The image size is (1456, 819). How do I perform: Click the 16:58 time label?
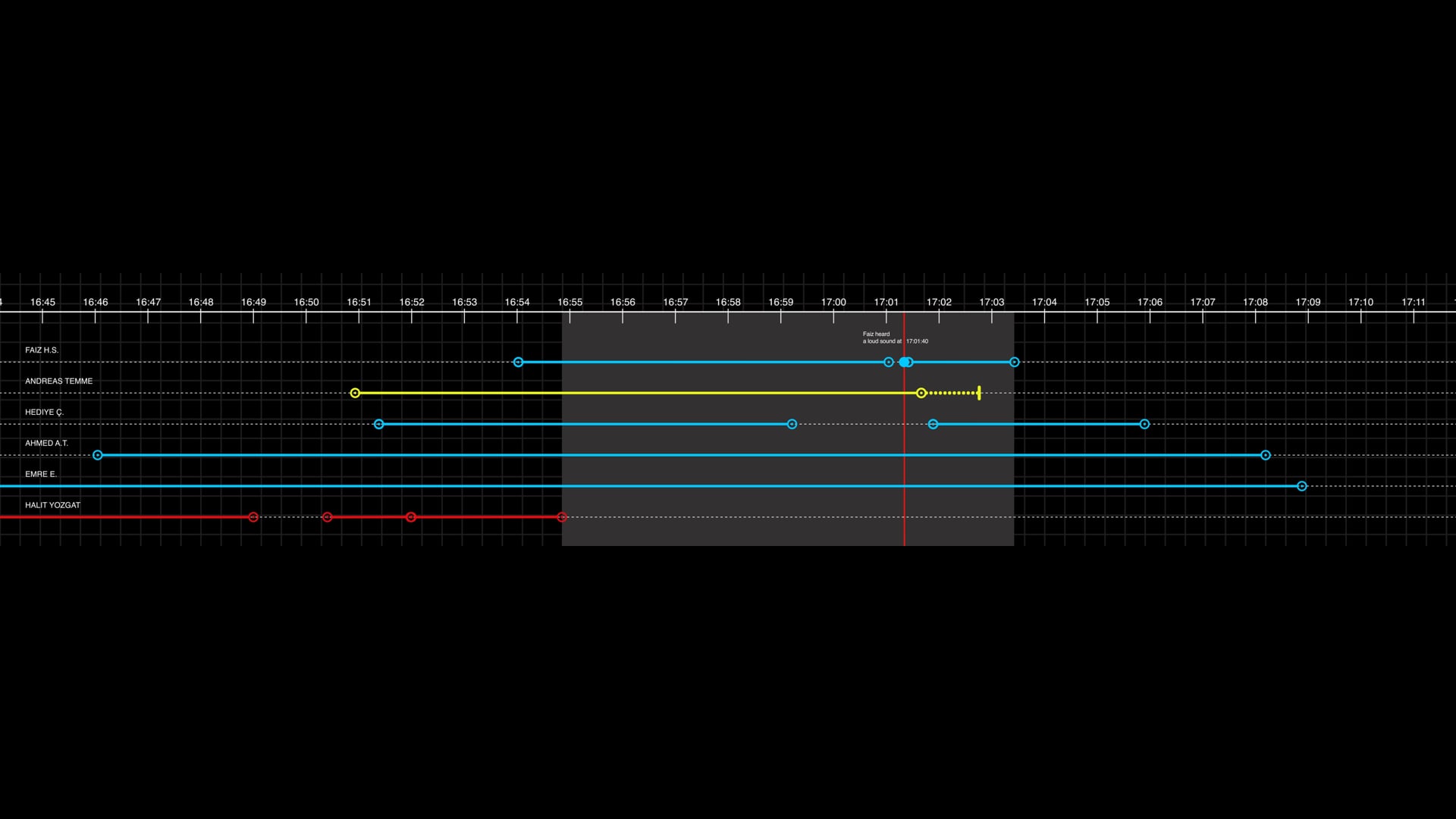pos(728,302)
